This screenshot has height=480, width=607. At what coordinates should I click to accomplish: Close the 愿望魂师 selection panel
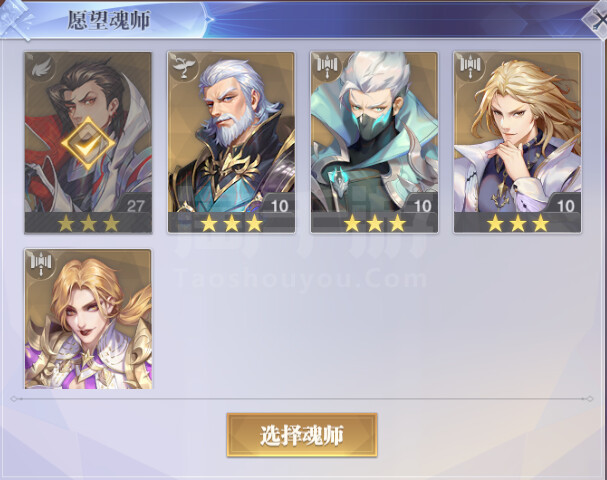(597, 19)
